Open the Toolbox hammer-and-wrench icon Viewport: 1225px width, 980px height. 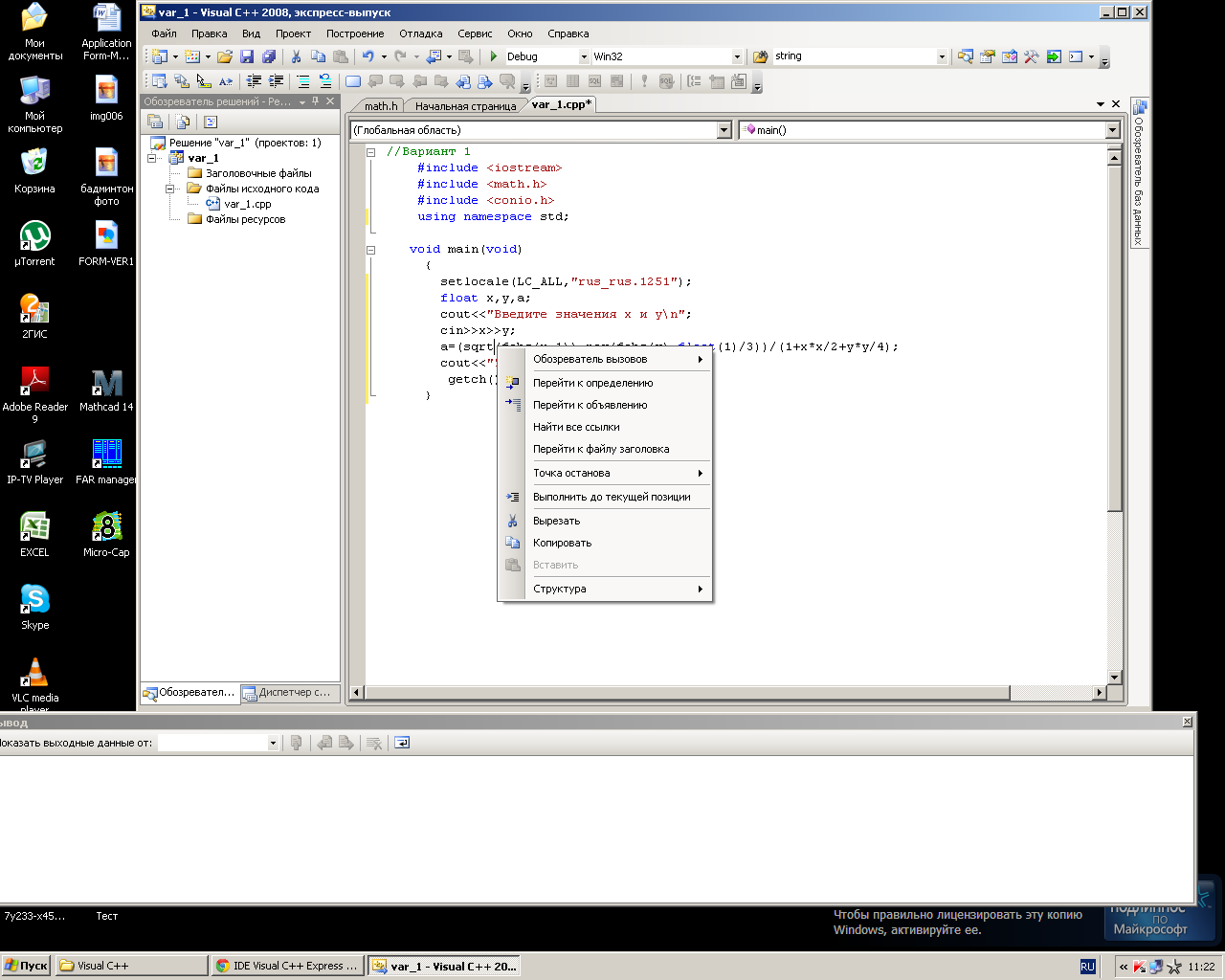pyautogui.click(x=1031, y=56)
